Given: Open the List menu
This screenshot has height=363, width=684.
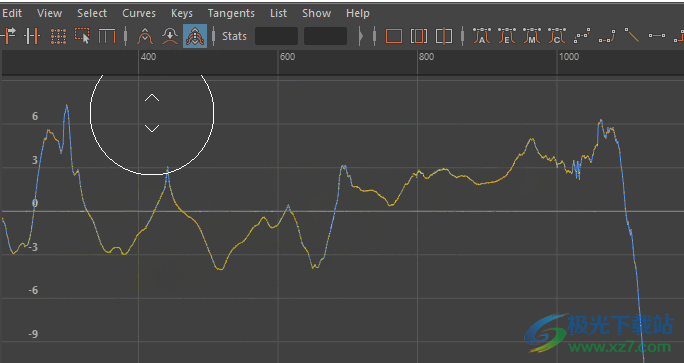Looking at the screenshot, I should [x=278, y=13].
